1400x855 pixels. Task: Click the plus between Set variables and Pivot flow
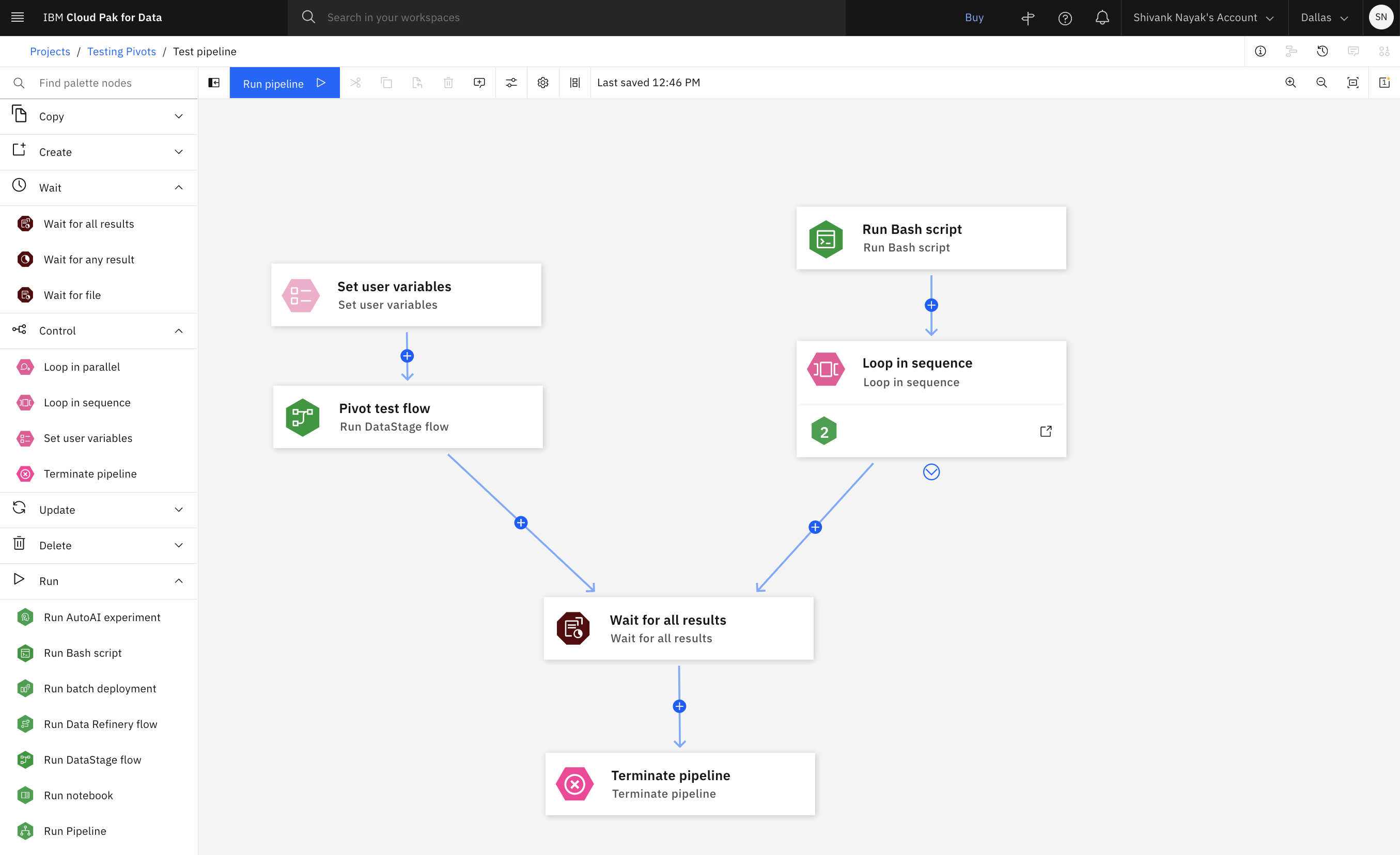407,356
